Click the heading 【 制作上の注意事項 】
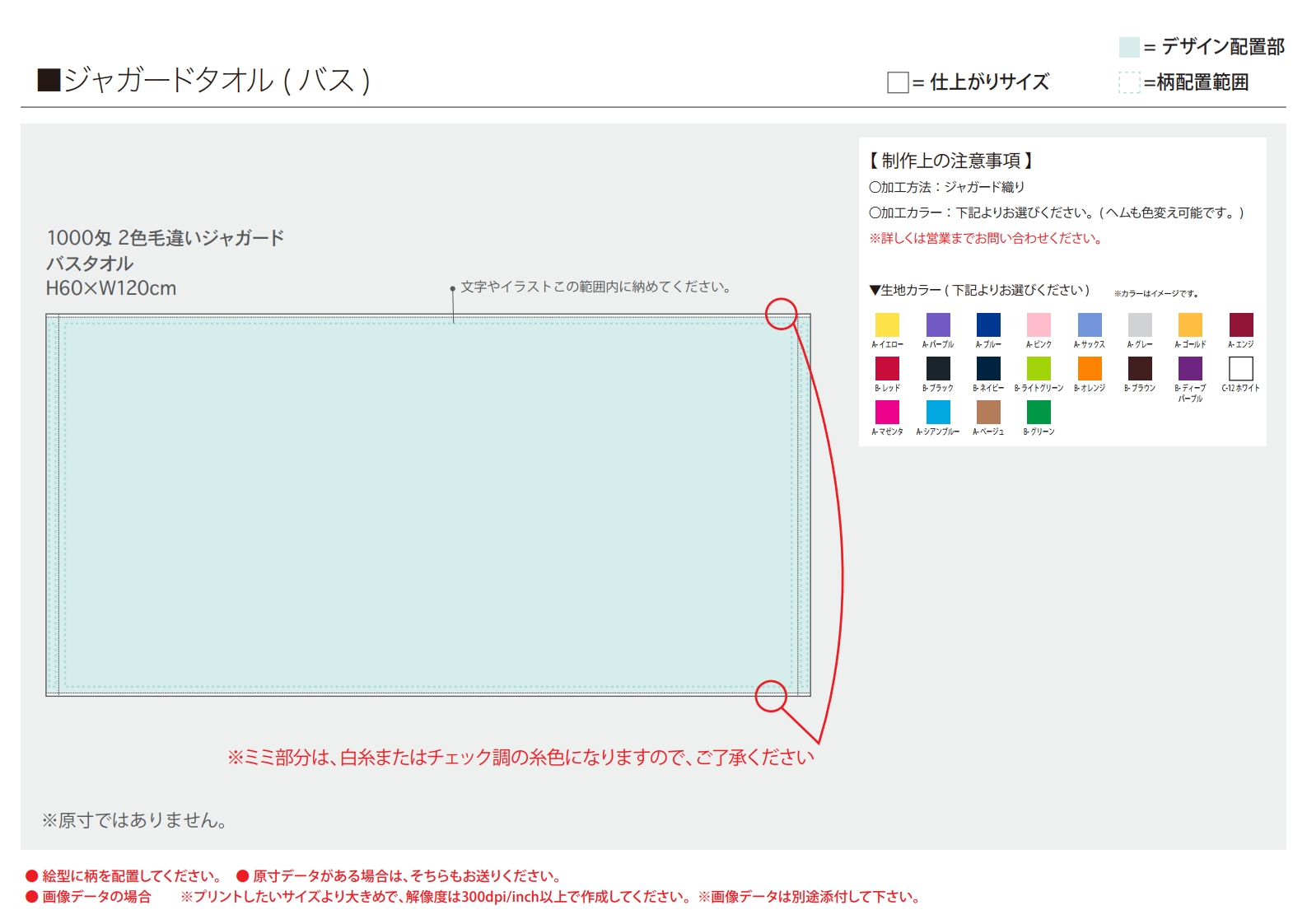Viewport: 1307px width, 924px height. click(x=951, y=161)
